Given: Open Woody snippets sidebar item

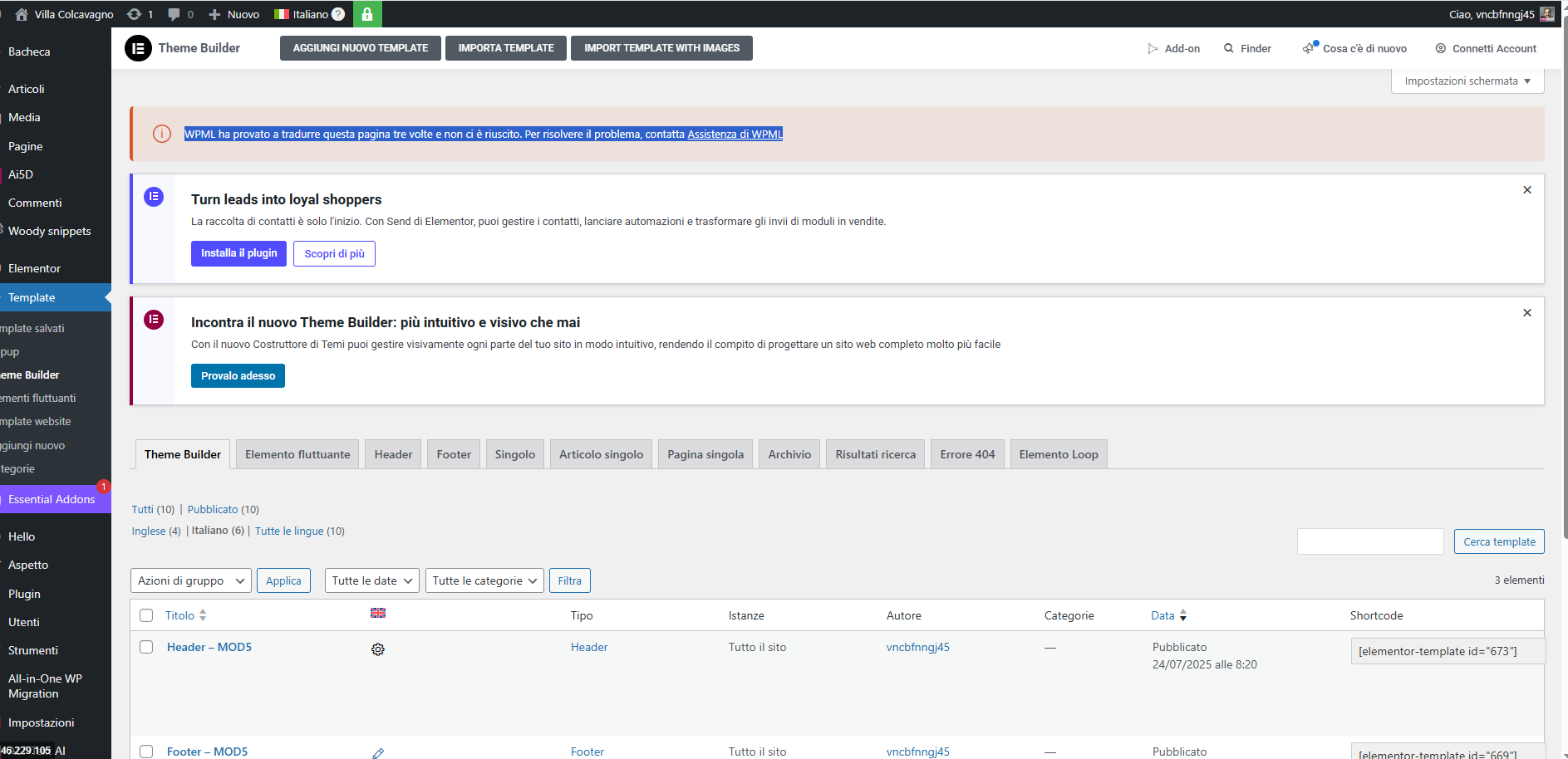Looking at the screenshot, I should [x=49, y=231].
